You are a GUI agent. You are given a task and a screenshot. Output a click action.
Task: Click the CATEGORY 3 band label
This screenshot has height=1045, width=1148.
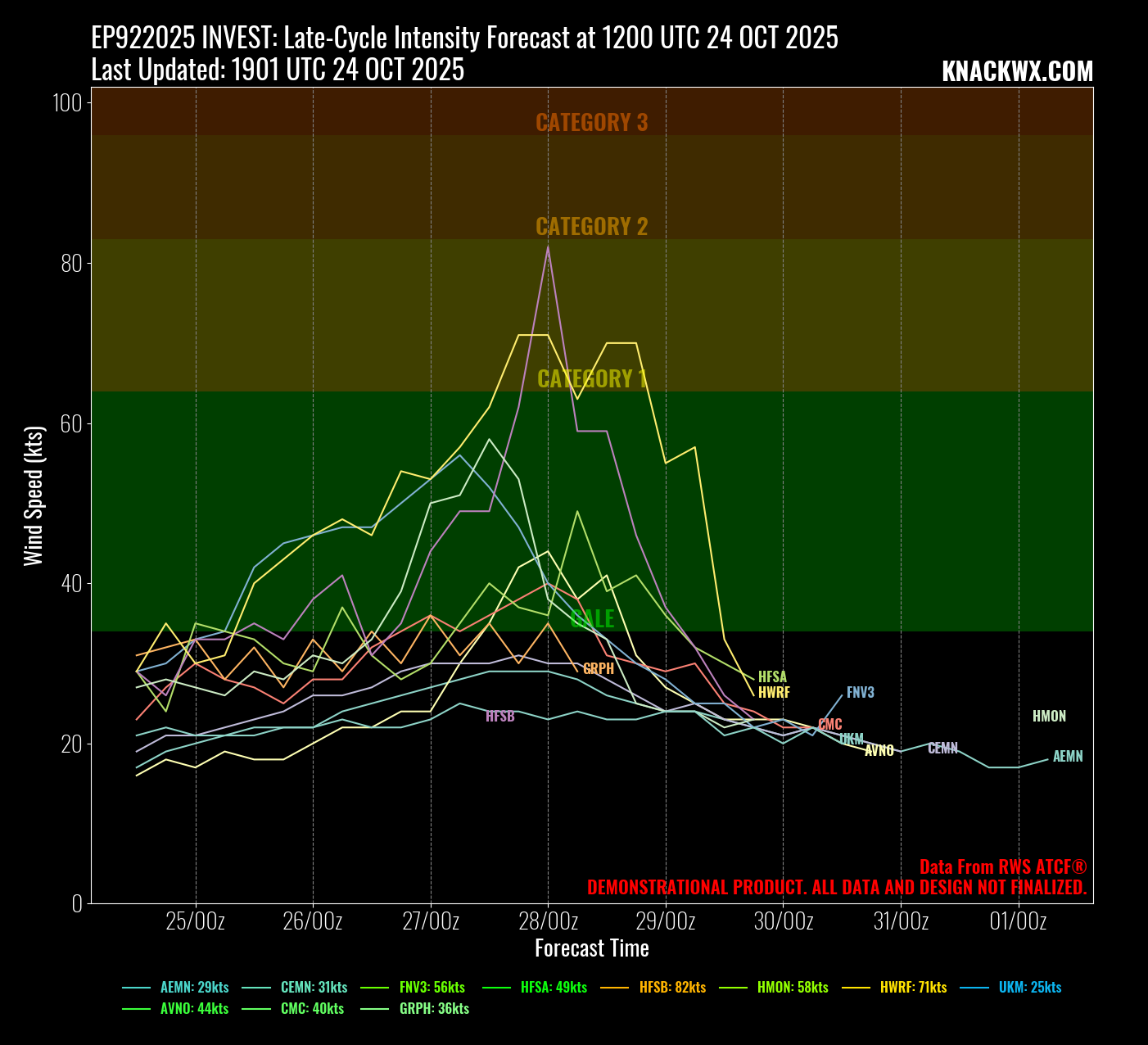click(x=591, y=122)
